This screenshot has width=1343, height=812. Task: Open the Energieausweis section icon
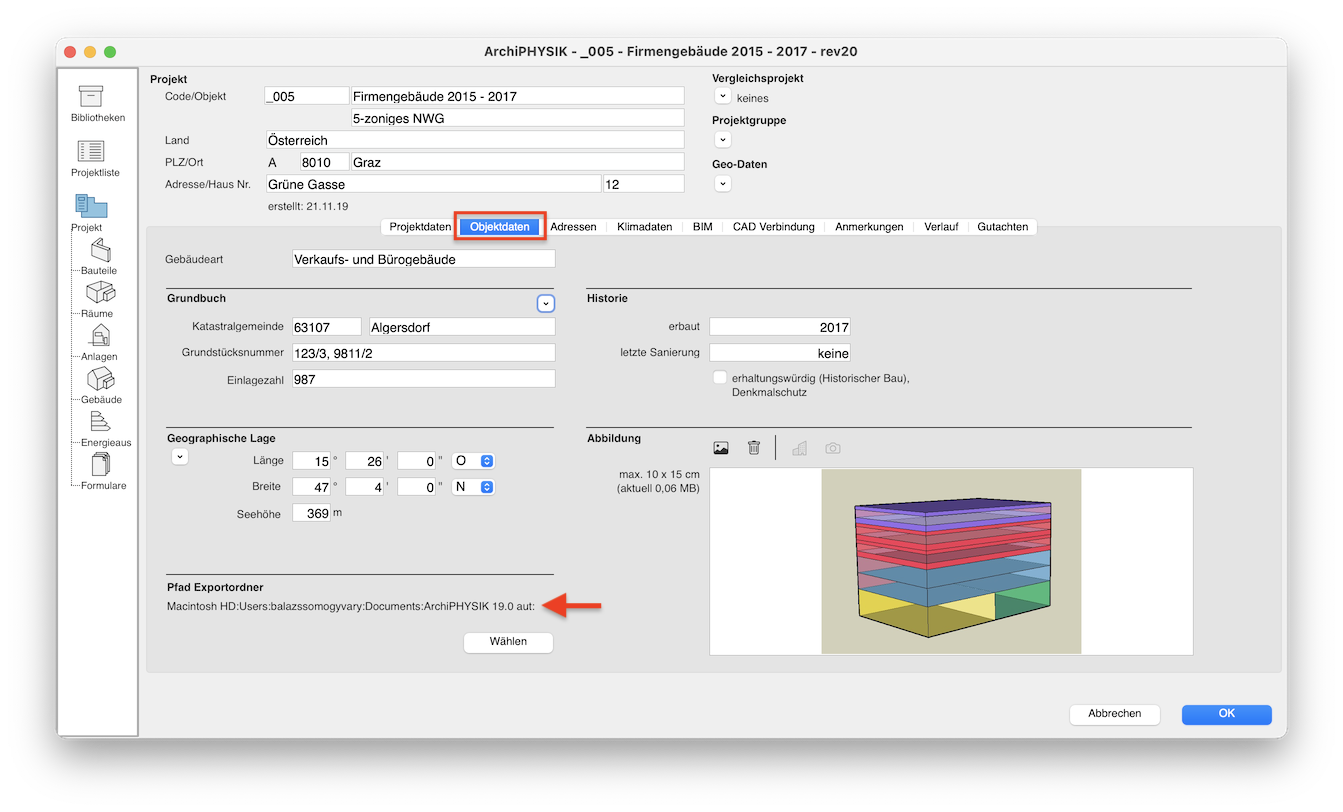(100, 421)
